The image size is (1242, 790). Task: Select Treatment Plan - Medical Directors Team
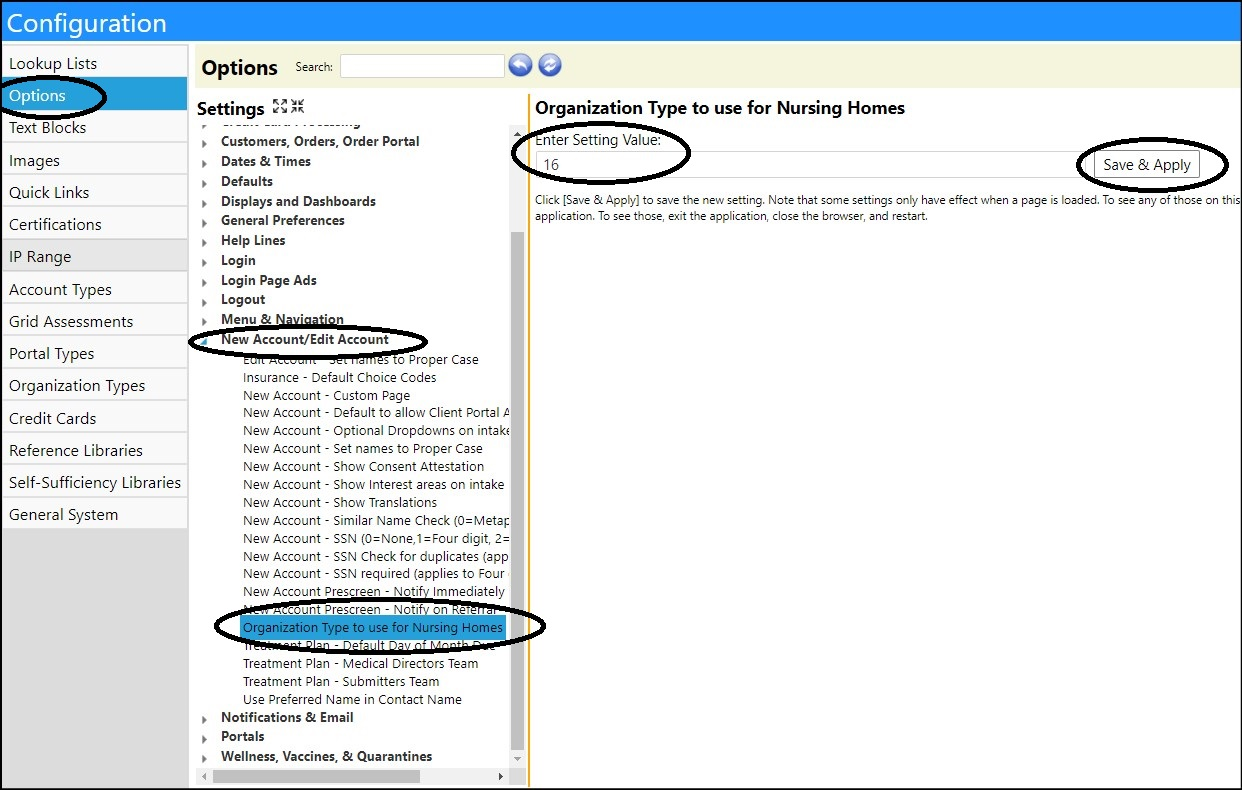[x=360, y=663]
